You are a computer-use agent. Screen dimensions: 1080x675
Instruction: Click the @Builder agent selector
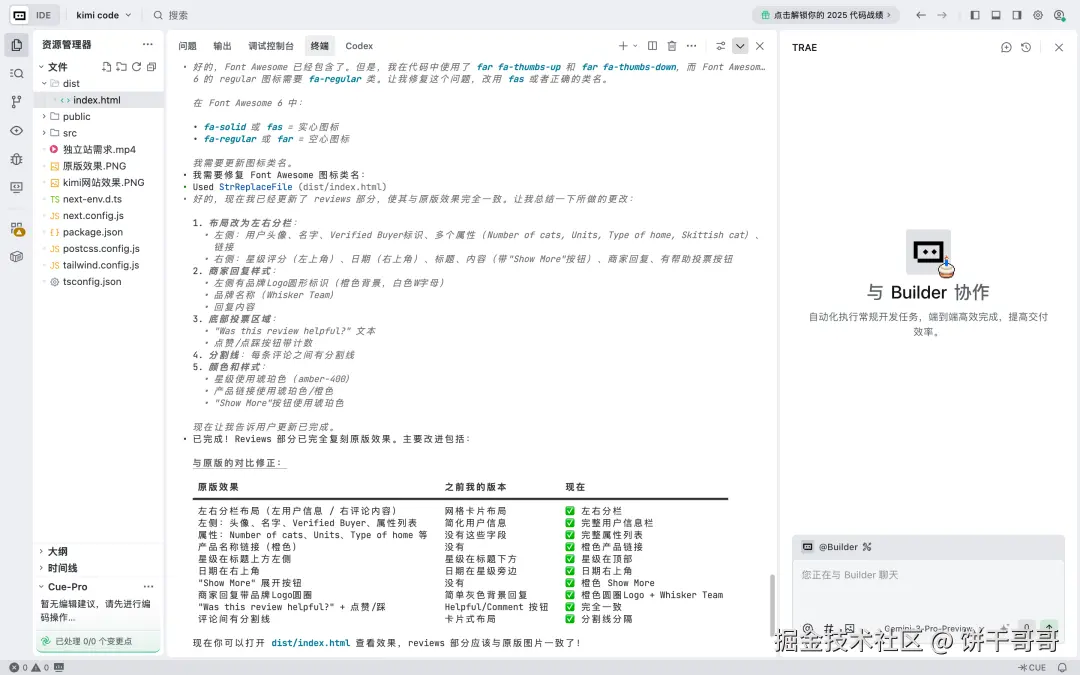tap(838, 547)
